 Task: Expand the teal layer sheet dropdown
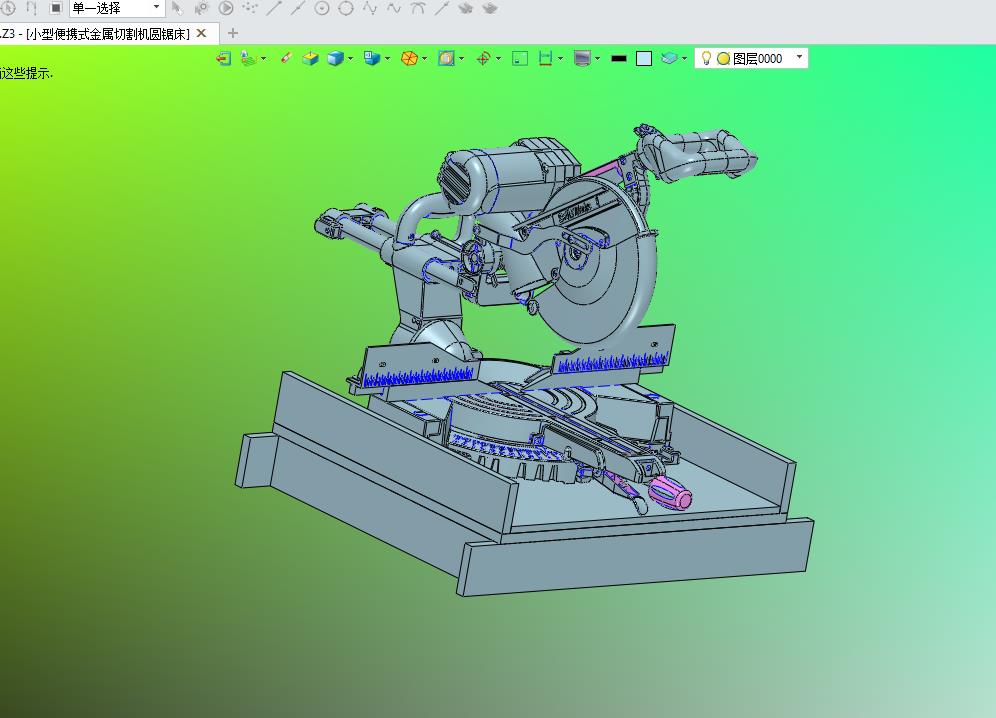click(x=684, y=58)
